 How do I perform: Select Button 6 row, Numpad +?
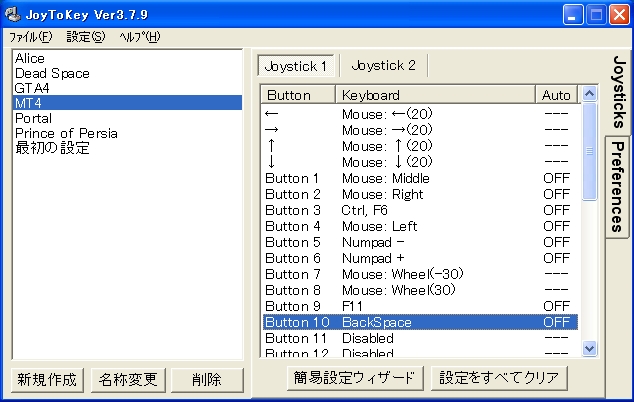pyautogui.click(x=420, y=258)
